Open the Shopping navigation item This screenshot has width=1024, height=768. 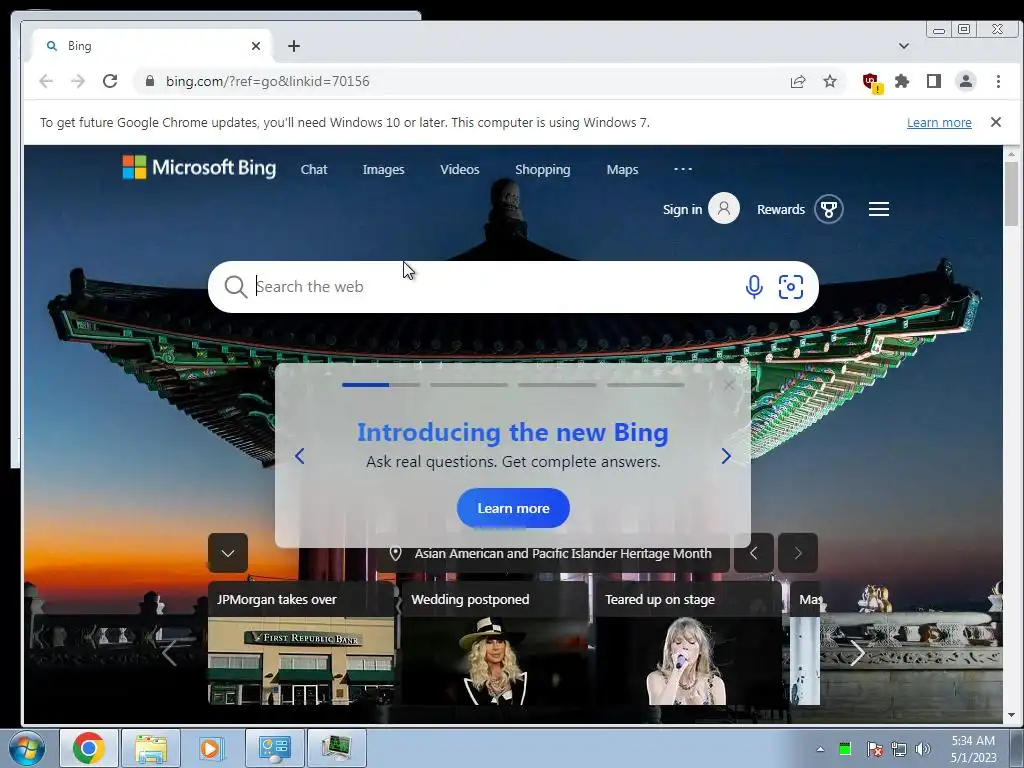pyautogui.click(x=543, y=169)
